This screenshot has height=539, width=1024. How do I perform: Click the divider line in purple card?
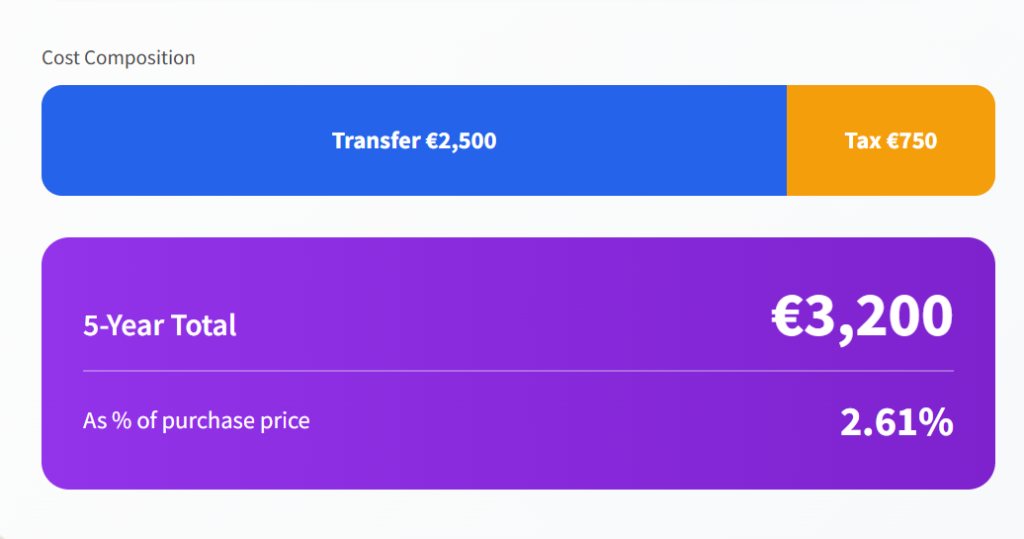pos(518,371)
